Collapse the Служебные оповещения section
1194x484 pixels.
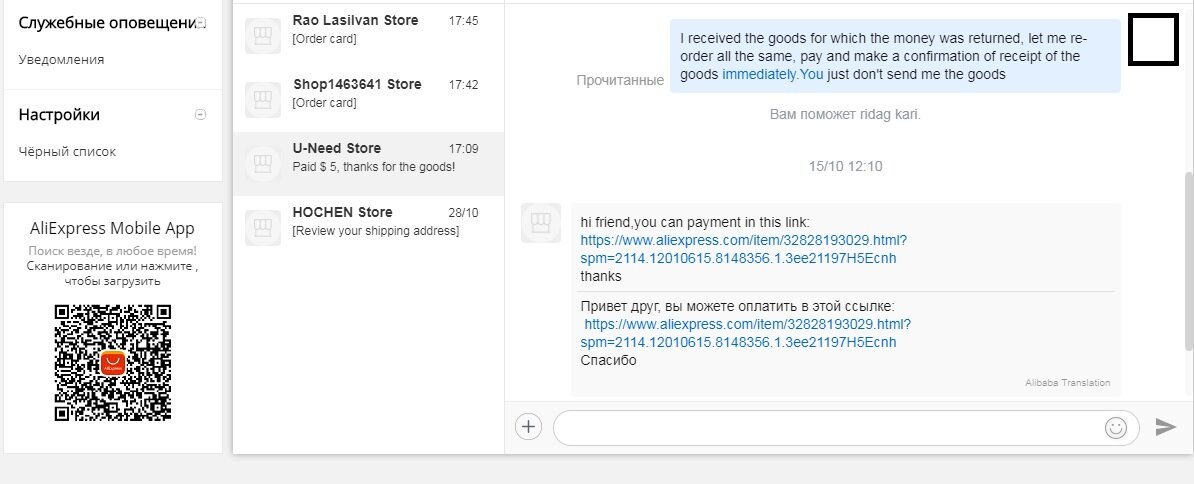200,23
